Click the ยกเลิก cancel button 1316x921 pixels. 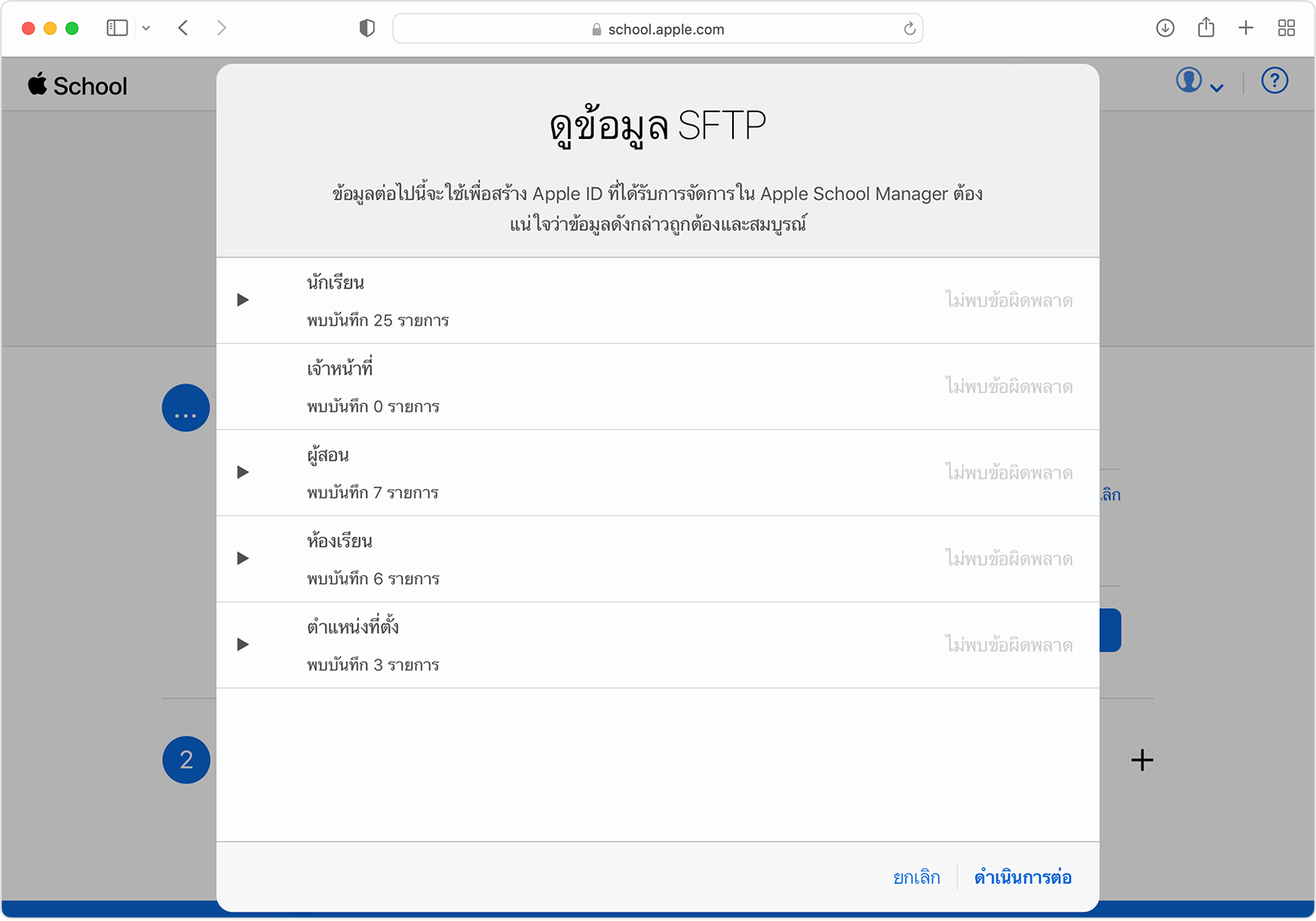916,877
